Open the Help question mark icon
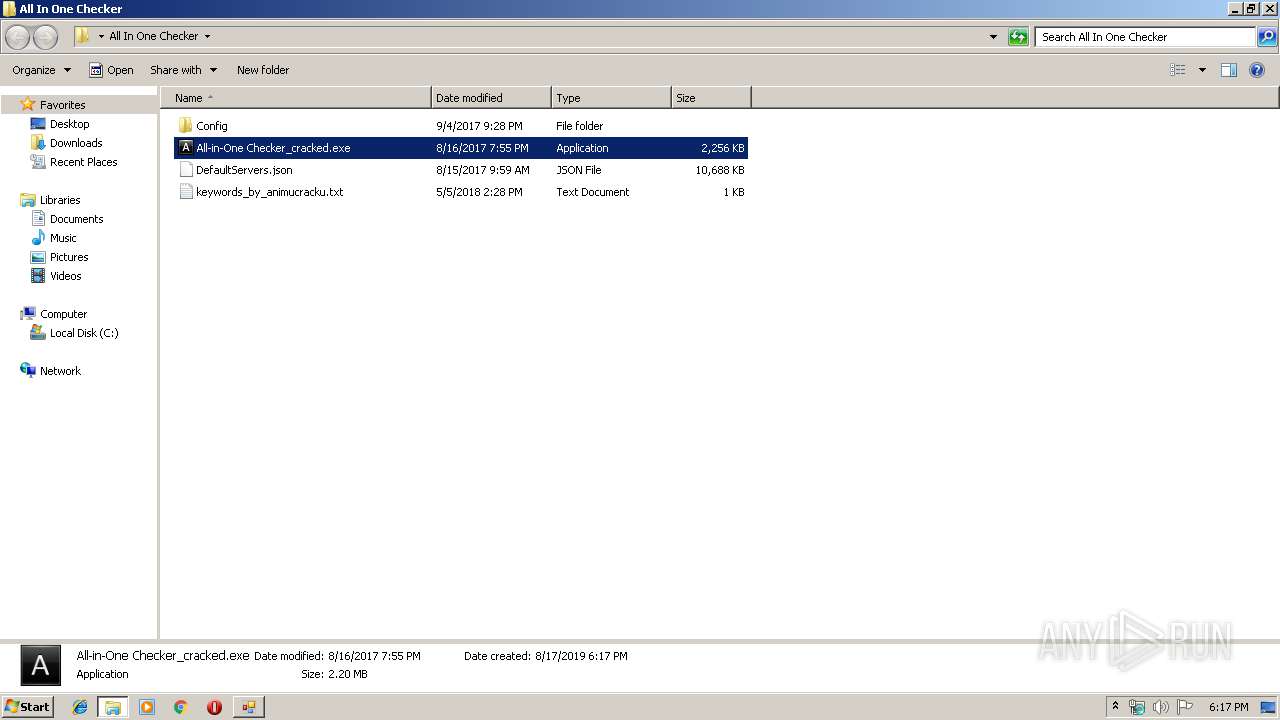This screenshot has width=1280, height=720. click(1258, 70)
